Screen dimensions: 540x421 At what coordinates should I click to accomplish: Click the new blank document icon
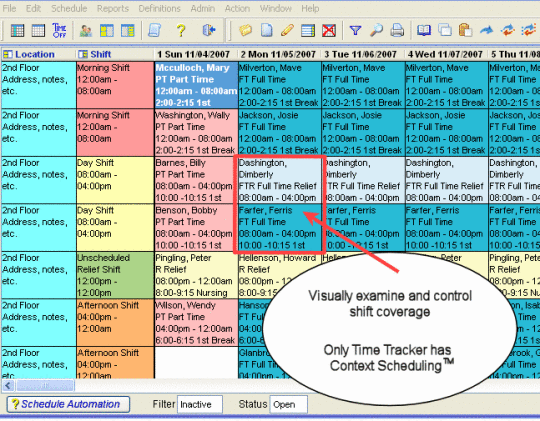pyautogui.click(x=267, y=30)
